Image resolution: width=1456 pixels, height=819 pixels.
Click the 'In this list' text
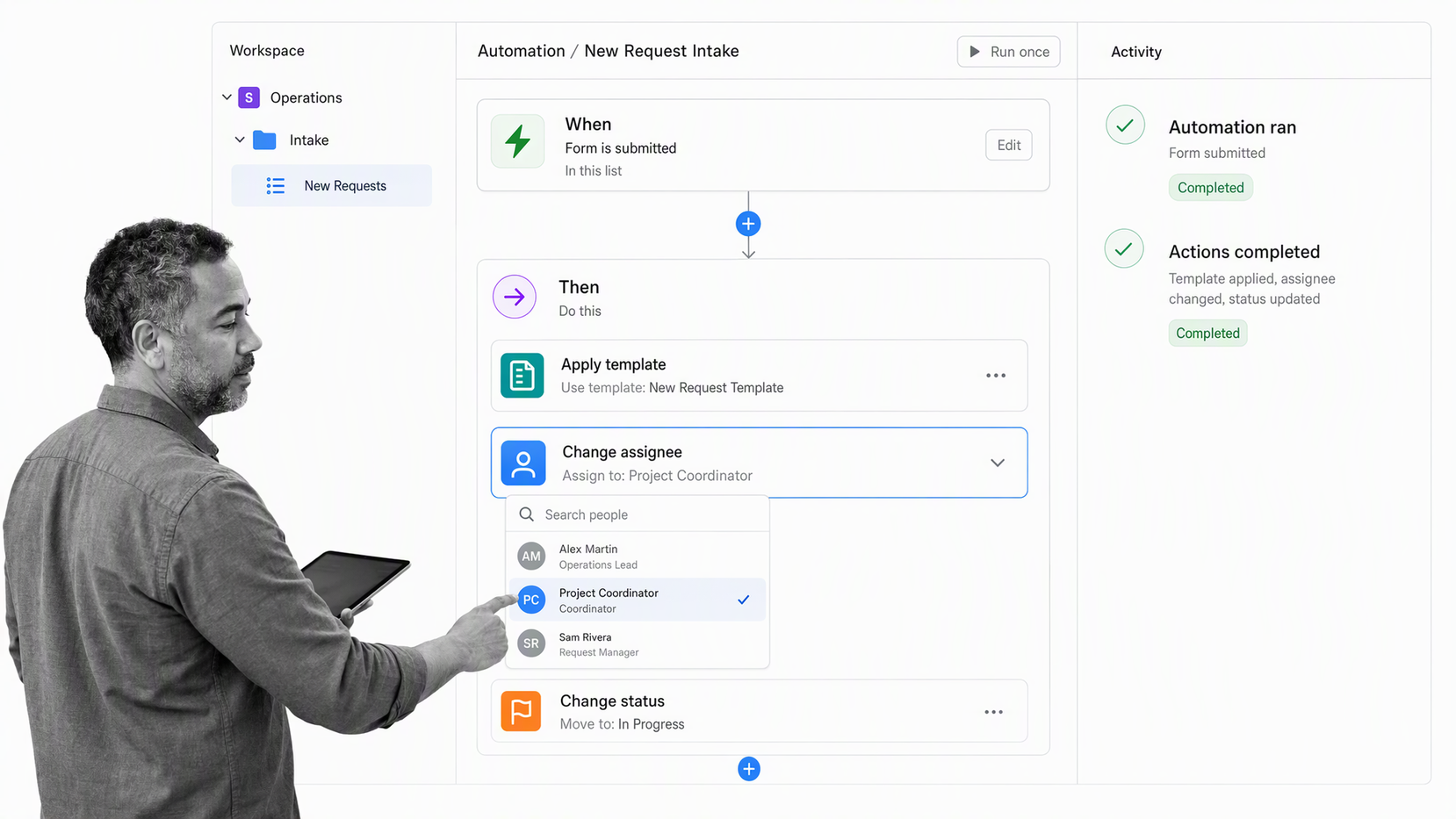(594, 171)
